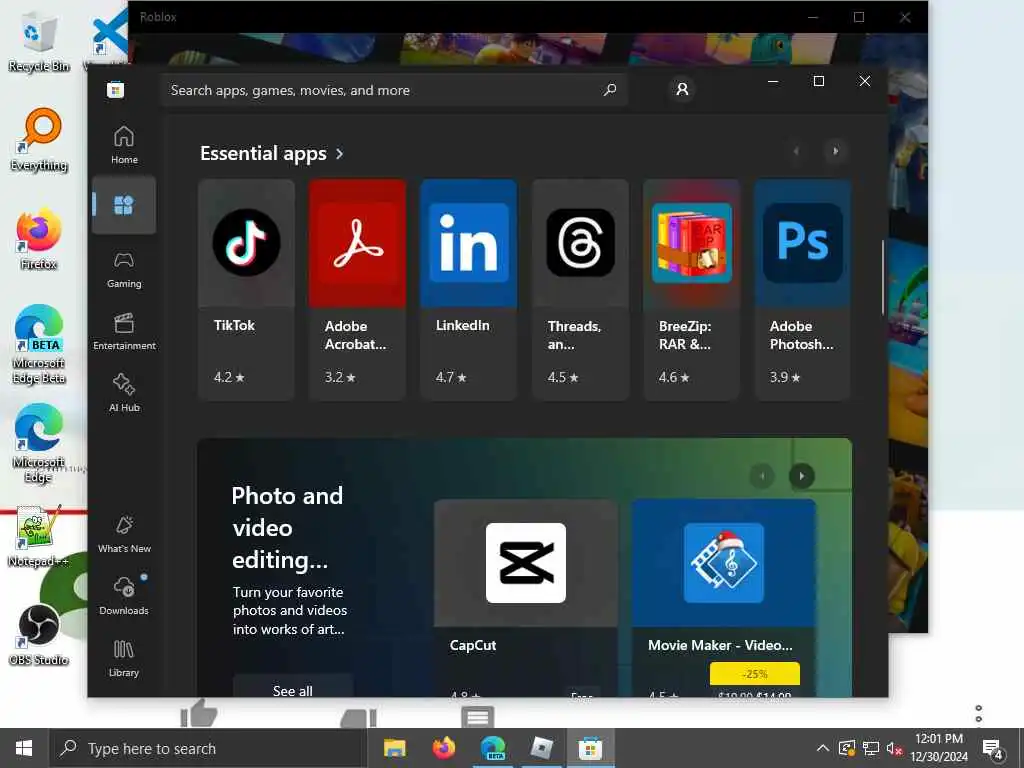Click the See all button

(293, 686)
